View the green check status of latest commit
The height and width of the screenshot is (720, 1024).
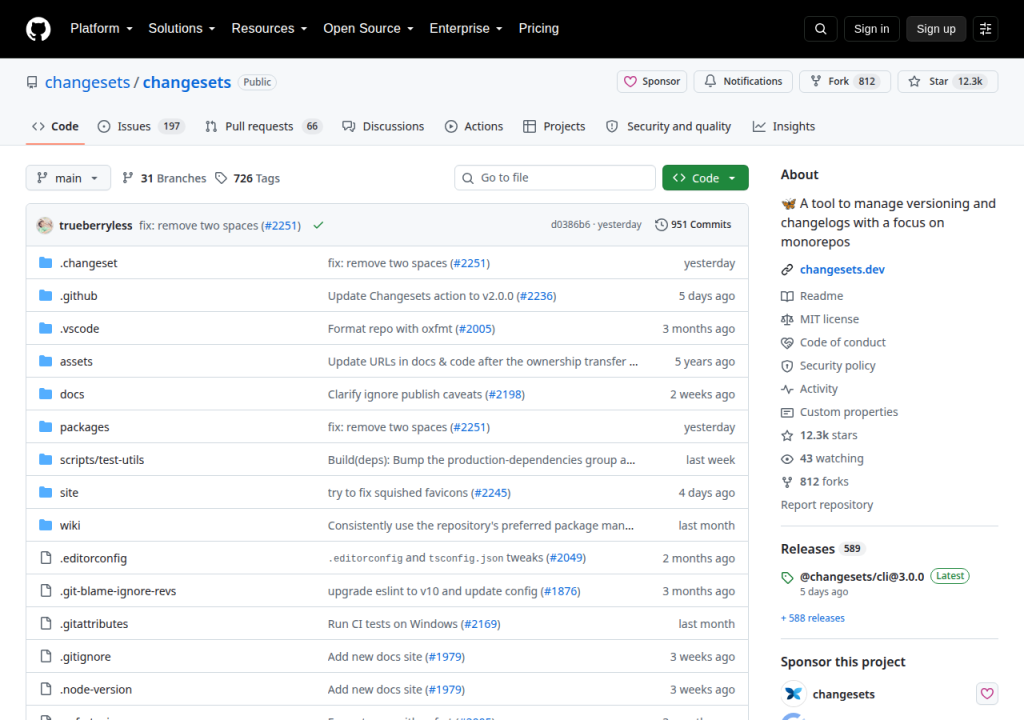click(x=318, y=225)
